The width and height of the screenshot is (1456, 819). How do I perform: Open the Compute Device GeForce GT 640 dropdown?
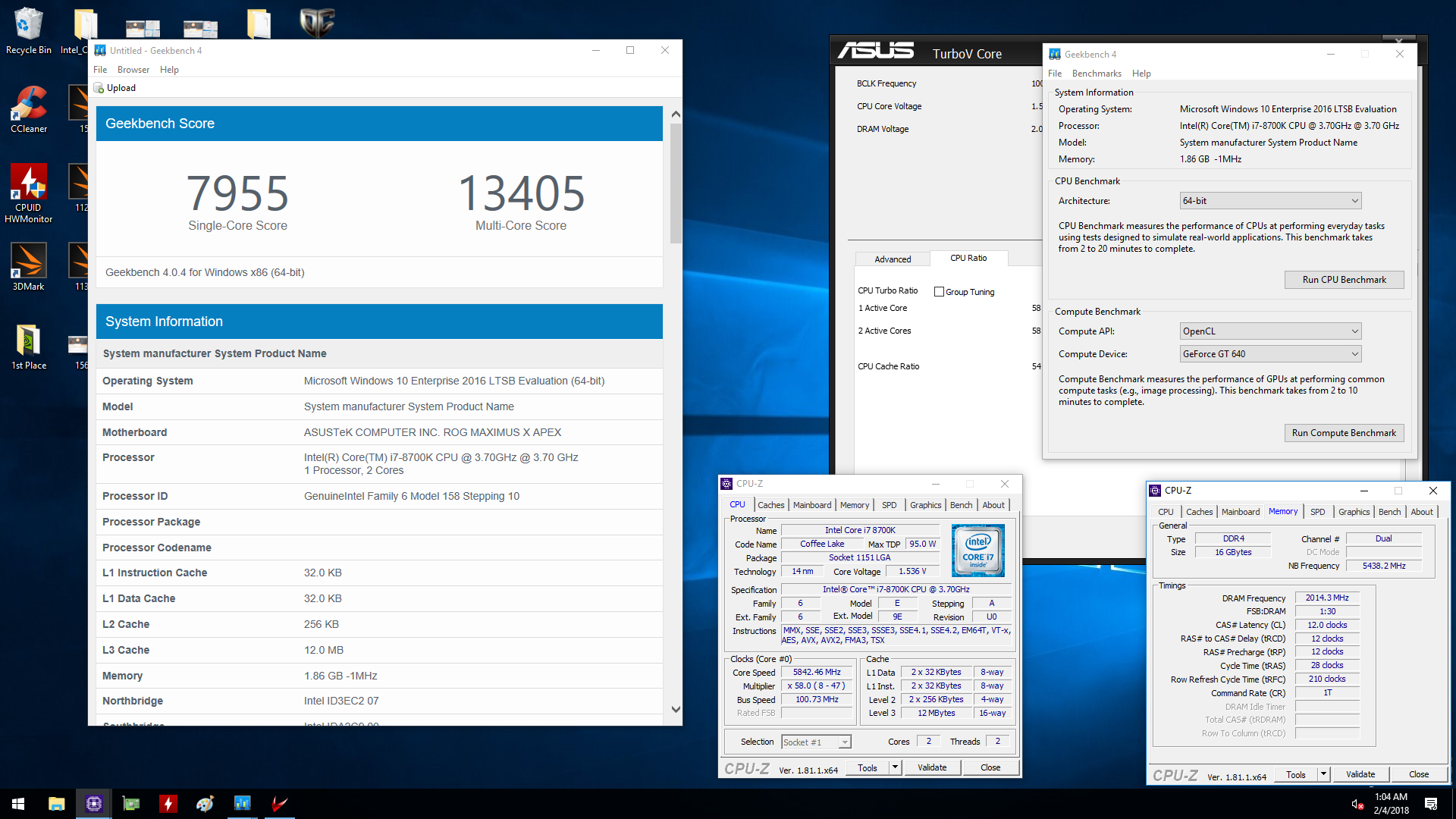pyautogui.click(x=1270, y=354)
